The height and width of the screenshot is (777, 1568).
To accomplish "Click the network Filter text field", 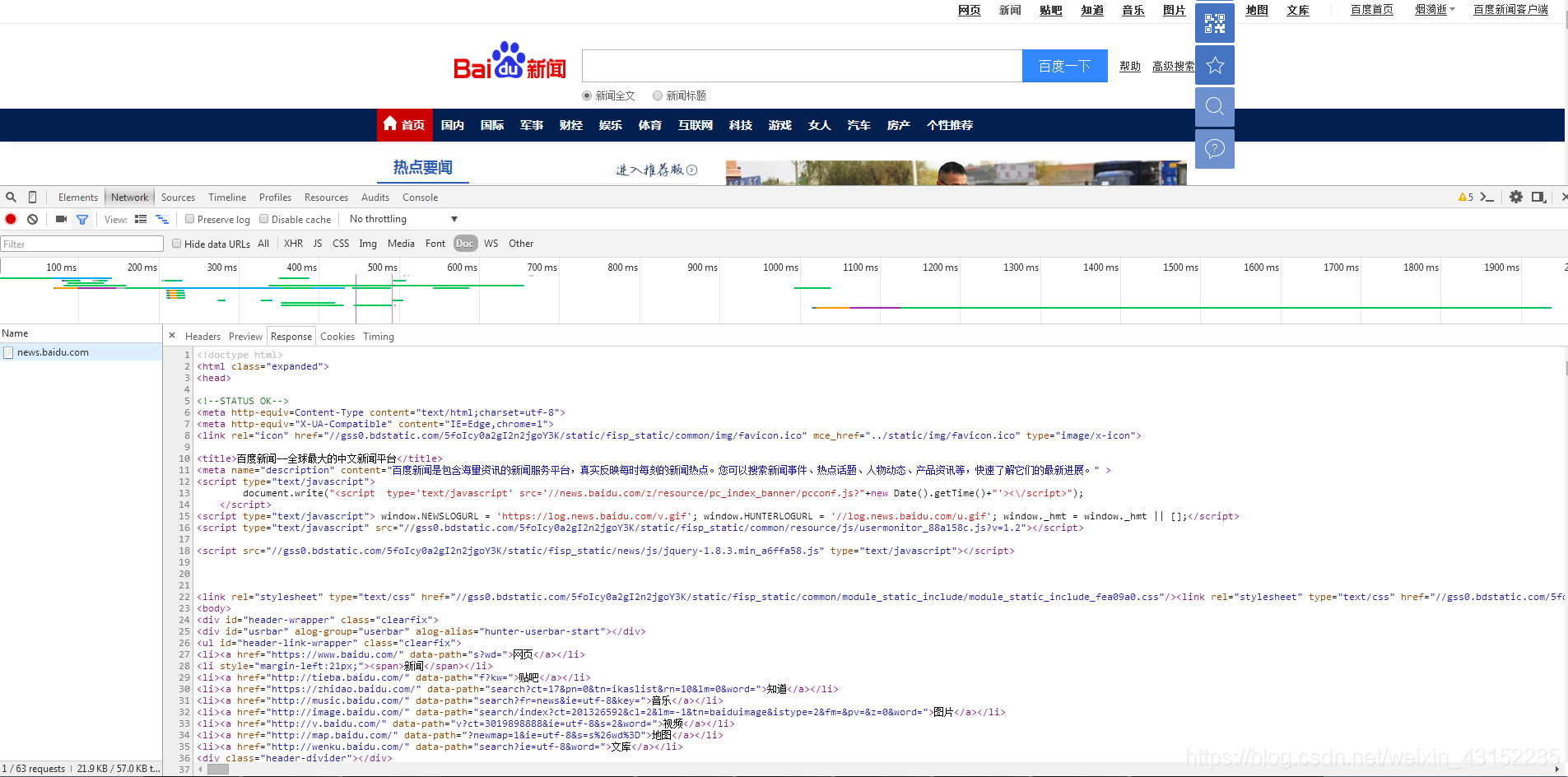I will [x=81, y=244].
